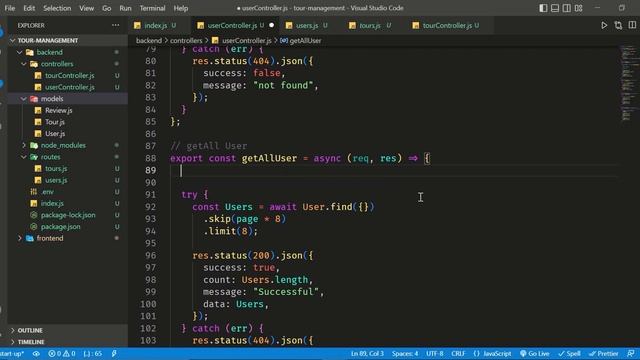
Task: Open the View menu
Action: pos(86,8)
